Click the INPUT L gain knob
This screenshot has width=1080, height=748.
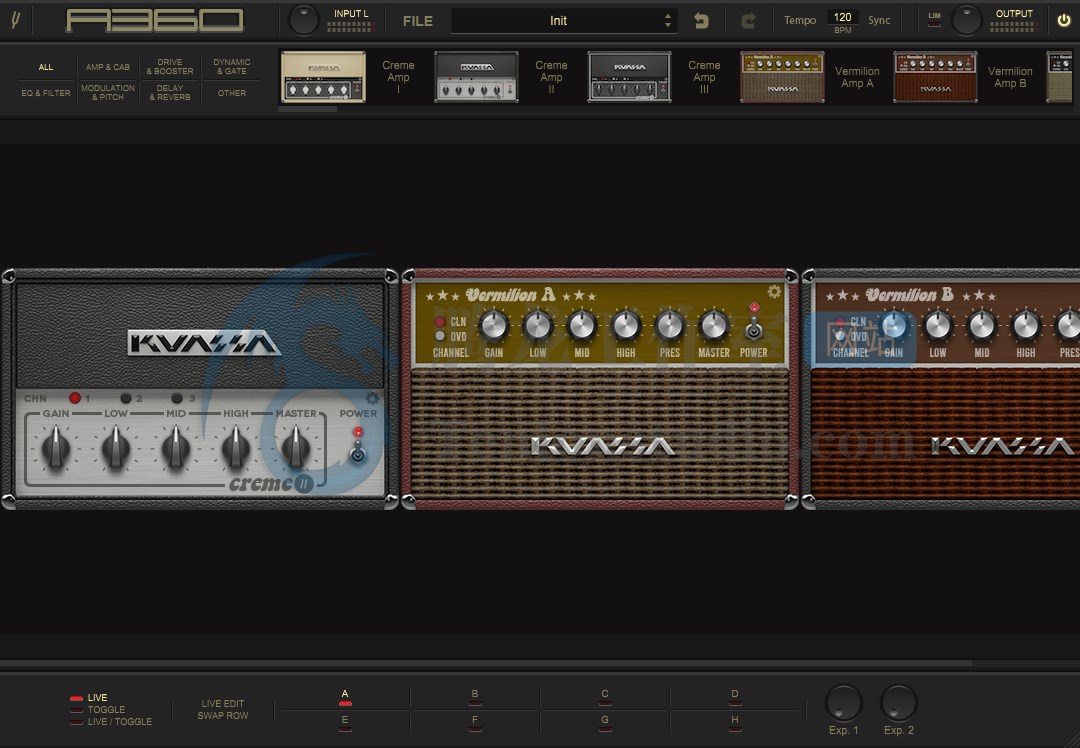click(x=304, y=20)
